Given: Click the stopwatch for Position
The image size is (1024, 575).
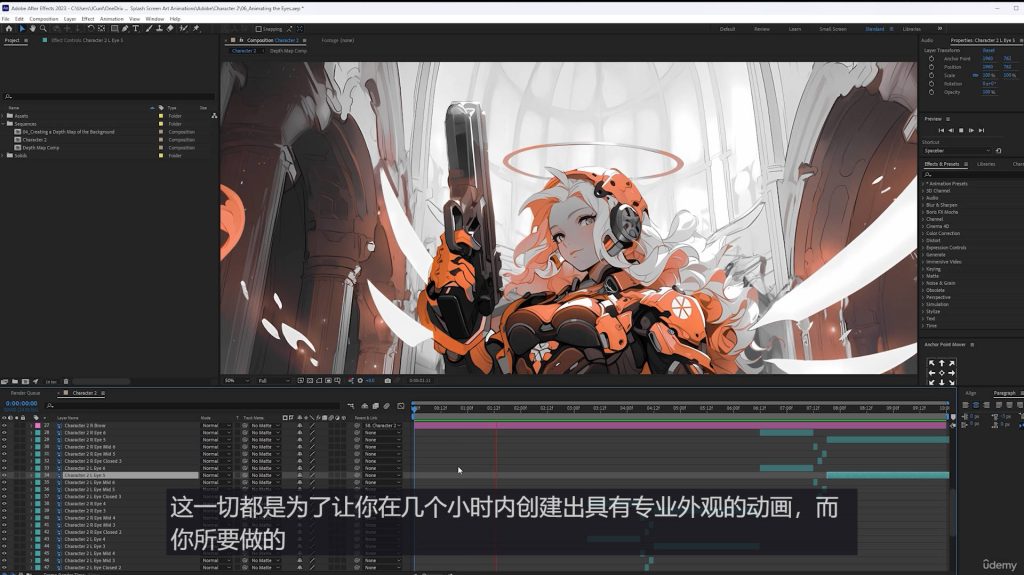Looking at the screenshot, I should (x=931, y=67).
